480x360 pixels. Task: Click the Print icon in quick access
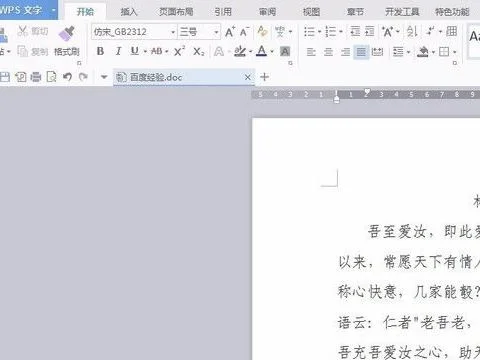[x=36, y=77]
